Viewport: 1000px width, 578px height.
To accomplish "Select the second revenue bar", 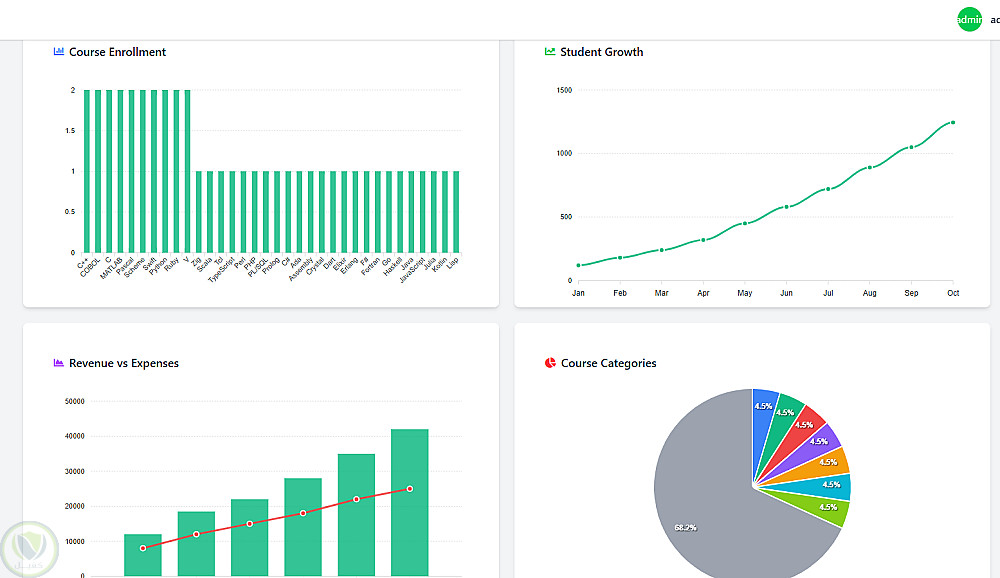I will click(x=196, y=544).
